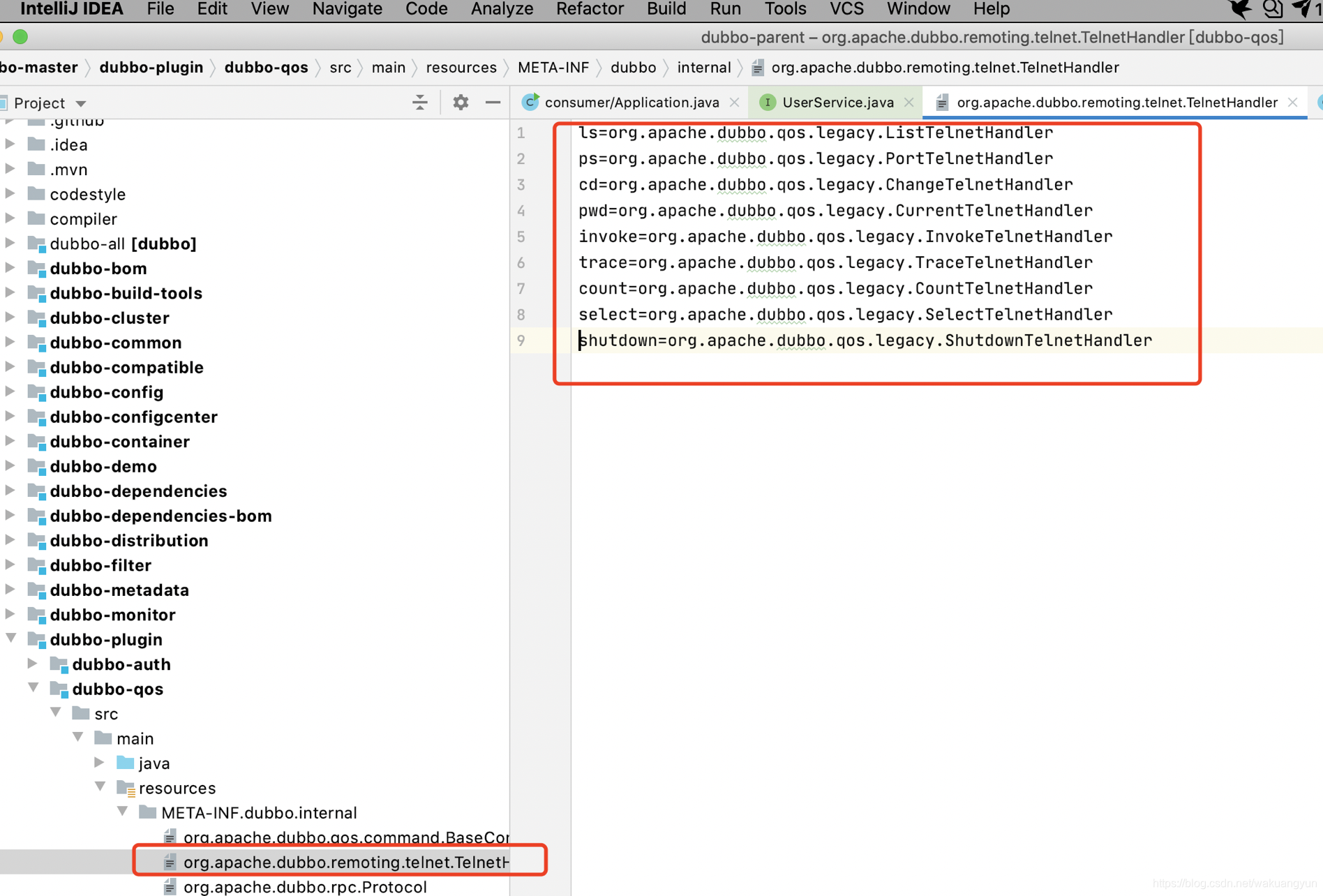Click the ls=...ListTelnetHandler line
This screenshot has width=1323, height=896.
click(816, 133)
